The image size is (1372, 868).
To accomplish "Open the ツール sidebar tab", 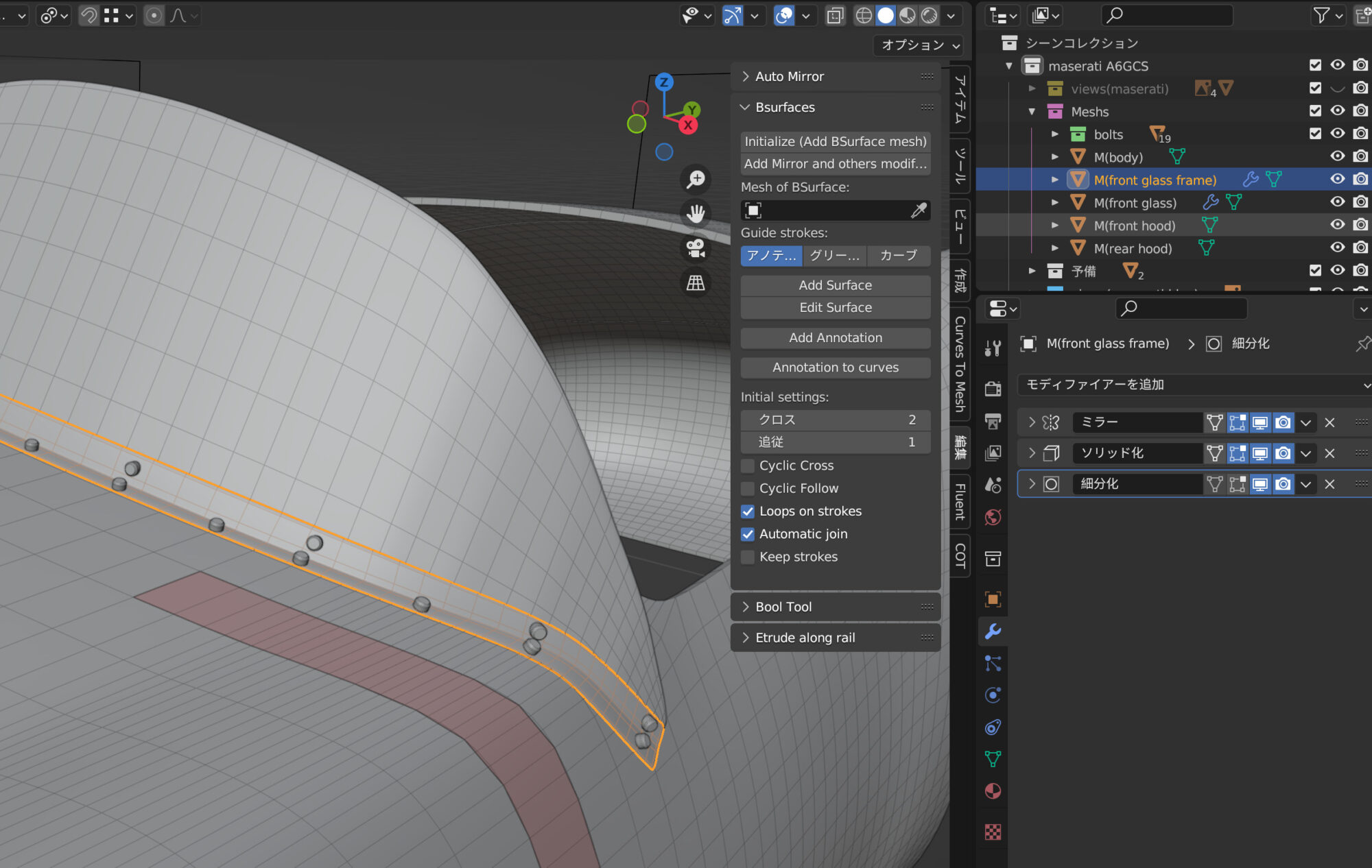I will tap(960, 165).
